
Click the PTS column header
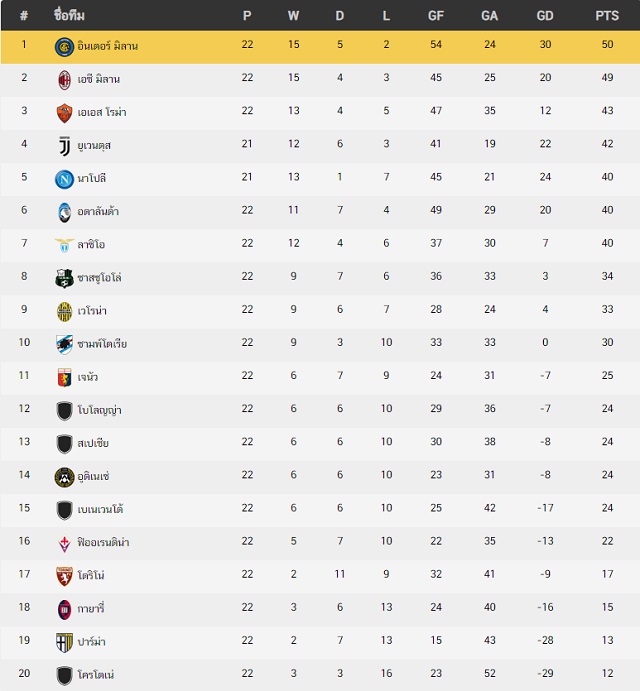click(x=607, y=16)
